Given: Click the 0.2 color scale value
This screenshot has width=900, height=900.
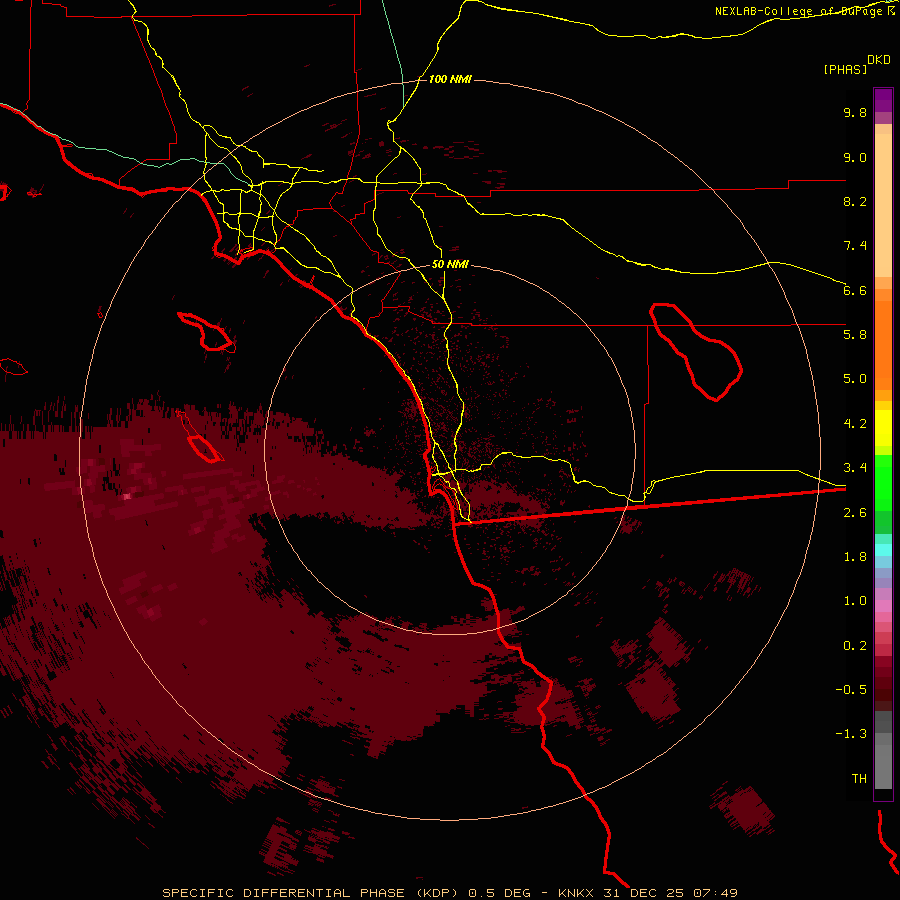Looking at the screenshot, I should (x=855, y=646).
